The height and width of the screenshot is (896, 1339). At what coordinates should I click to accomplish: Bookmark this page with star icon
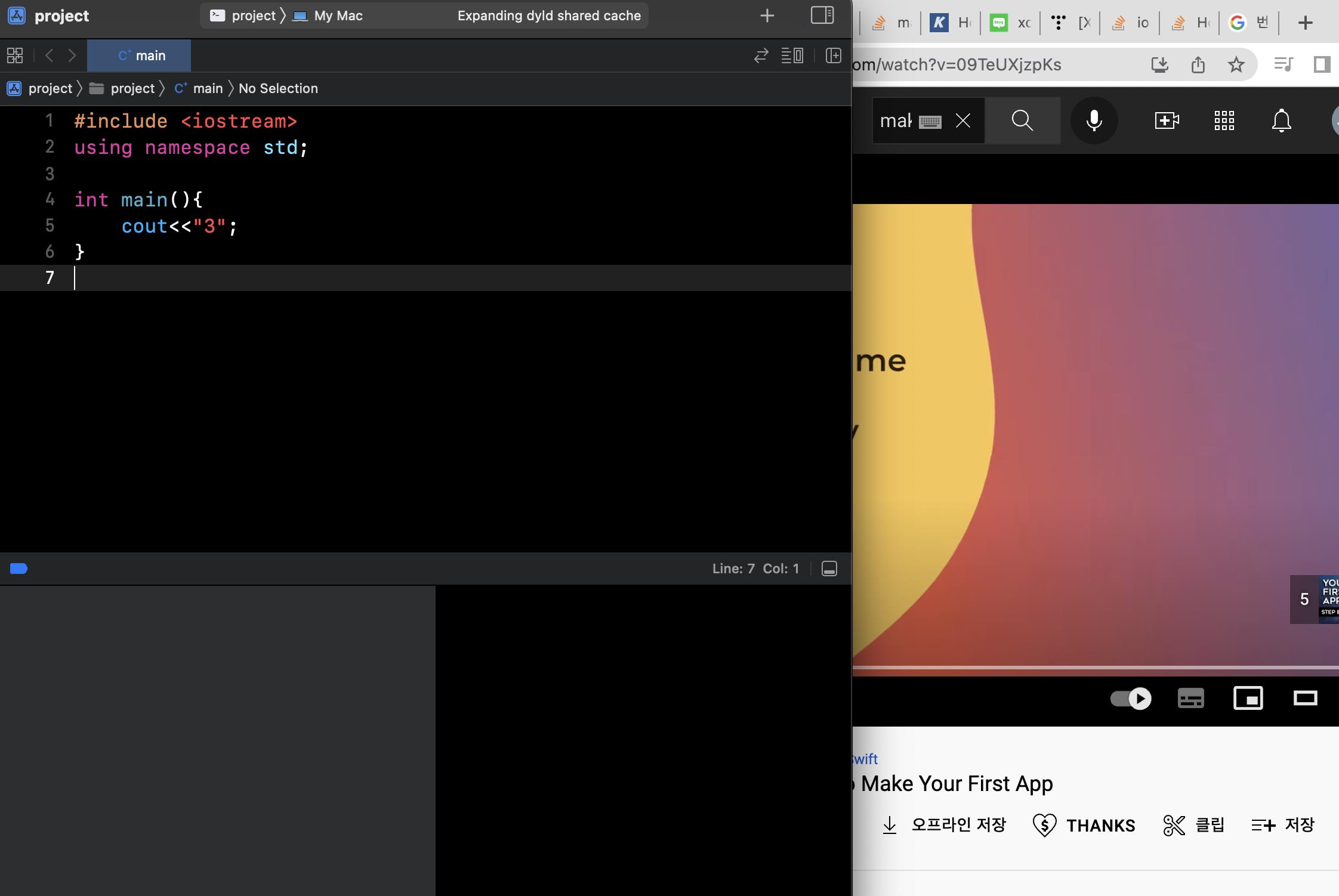pyautogui.click(x=1236, y=64)
